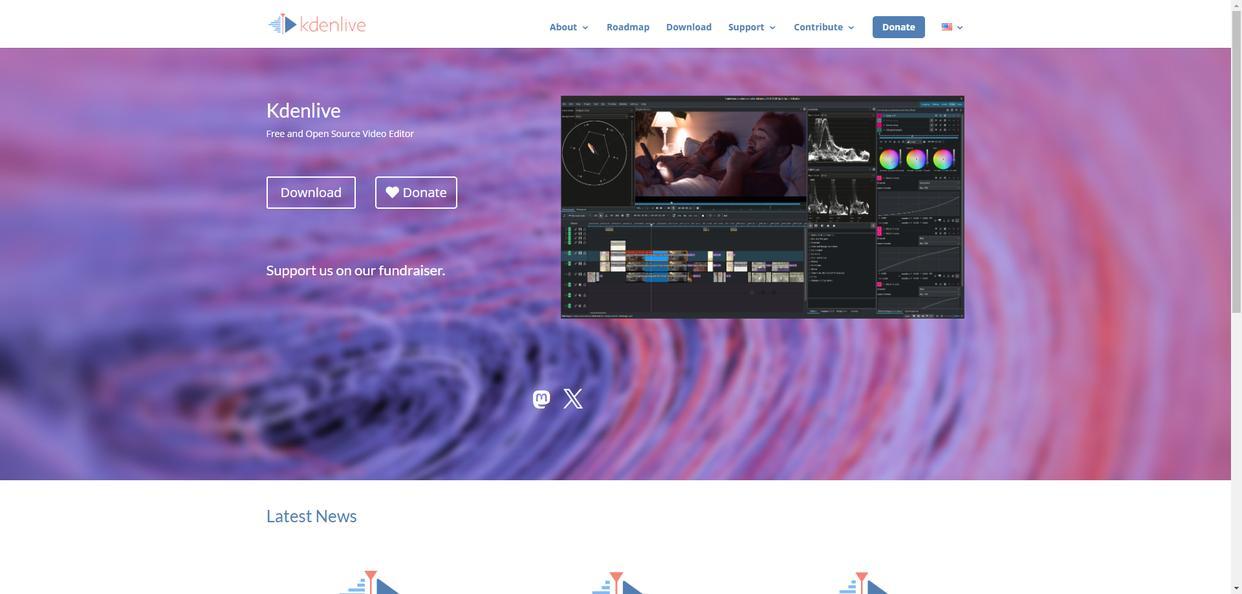1242x594 pixels.
Task: Click the first news post logo thumbnail
Action: [x=369, y=582]
